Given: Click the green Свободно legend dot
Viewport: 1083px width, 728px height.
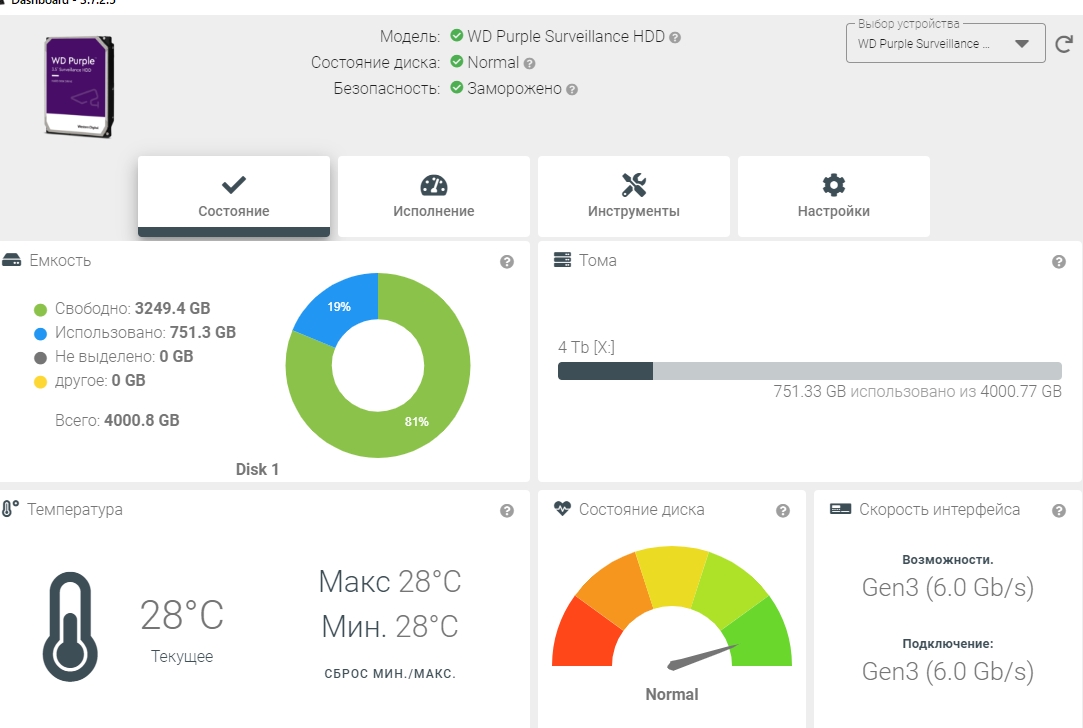Looking at the screenshot, I should click(x=40, y=309).
